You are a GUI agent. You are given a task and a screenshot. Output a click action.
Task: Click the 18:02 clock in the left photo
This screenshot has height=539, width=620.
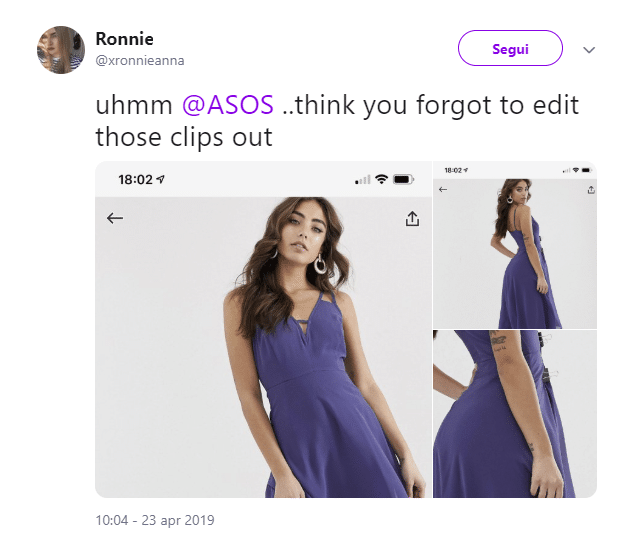(134, 179)
